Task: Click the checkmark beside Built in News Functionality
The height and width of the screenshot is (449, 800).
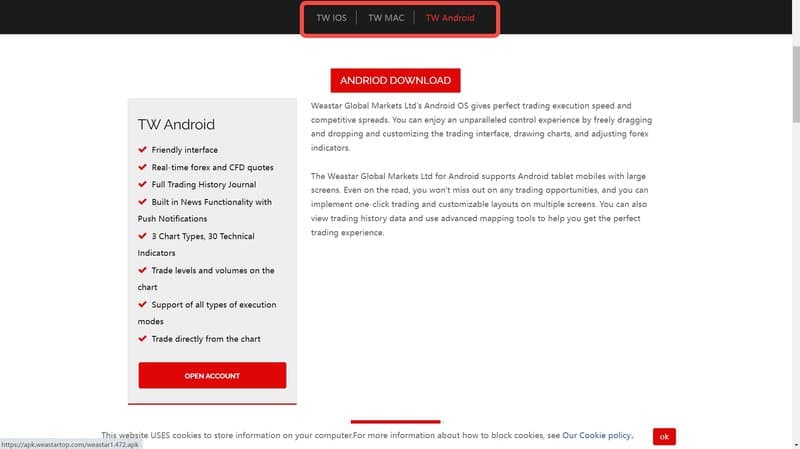Action: (142, 202)
